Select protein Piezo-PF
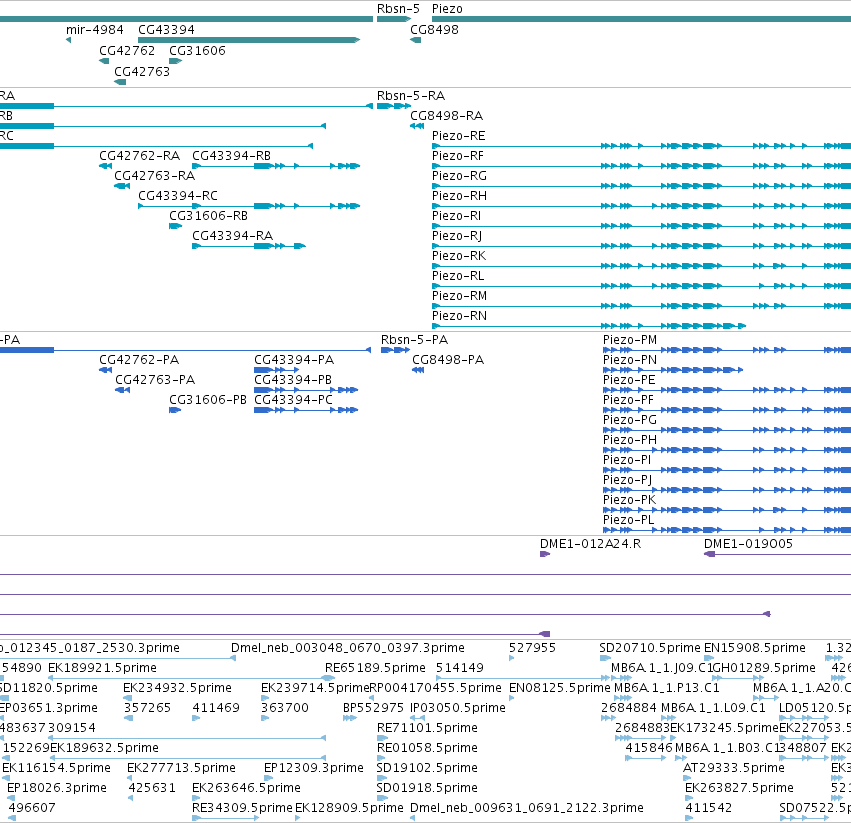 (x=628, y=400)
